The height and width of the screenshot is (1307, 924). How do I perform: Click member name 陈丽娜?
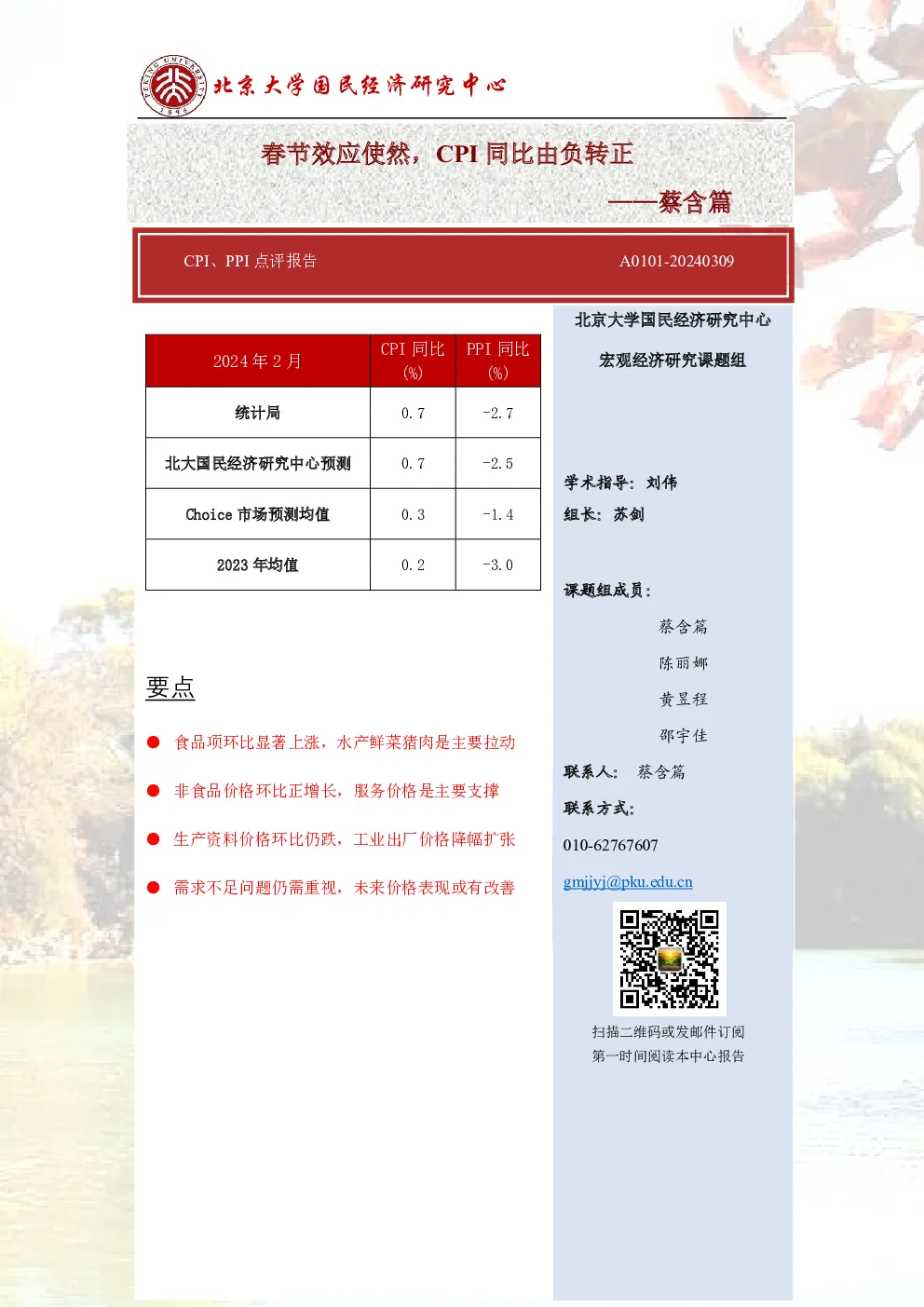[x=684, y=663]
